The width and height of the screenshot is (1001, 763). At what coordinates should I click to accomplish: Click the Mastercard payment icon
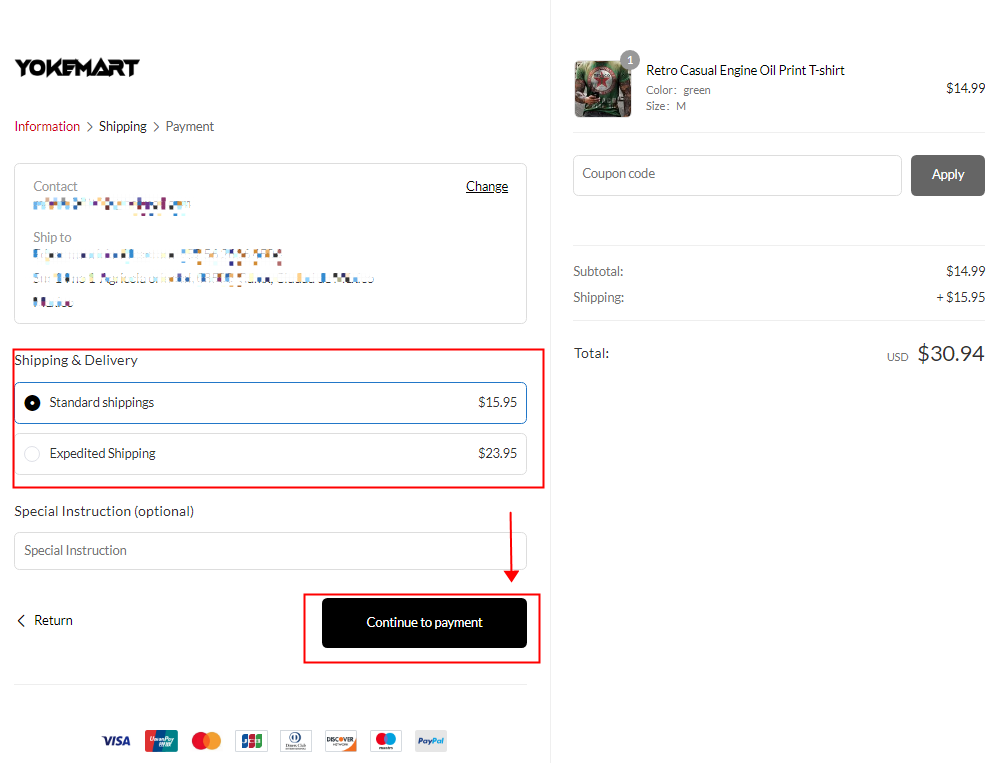[206, 741]
